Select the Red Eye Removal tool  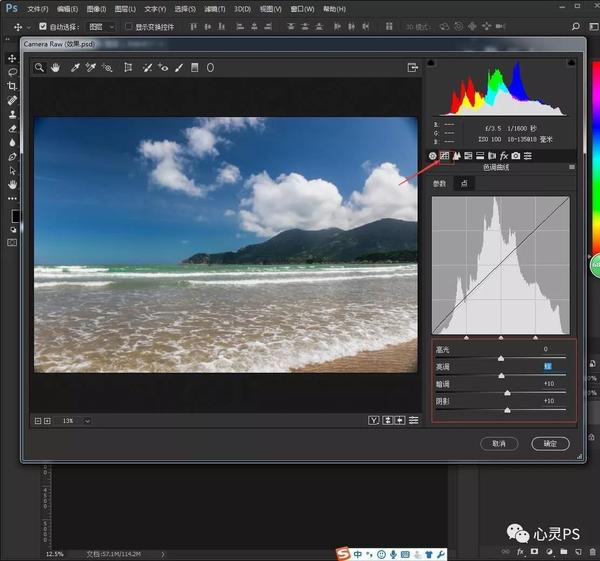point(163,68)
